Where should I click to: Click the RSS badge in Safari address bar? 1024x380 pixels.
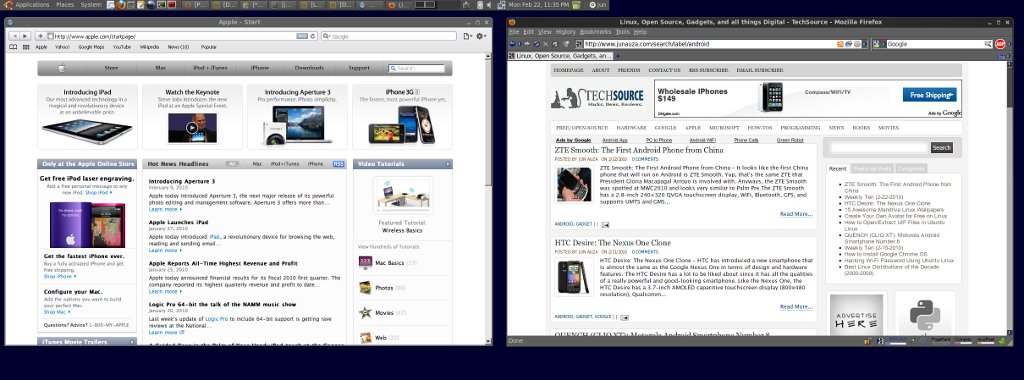[x=302, y=36]
